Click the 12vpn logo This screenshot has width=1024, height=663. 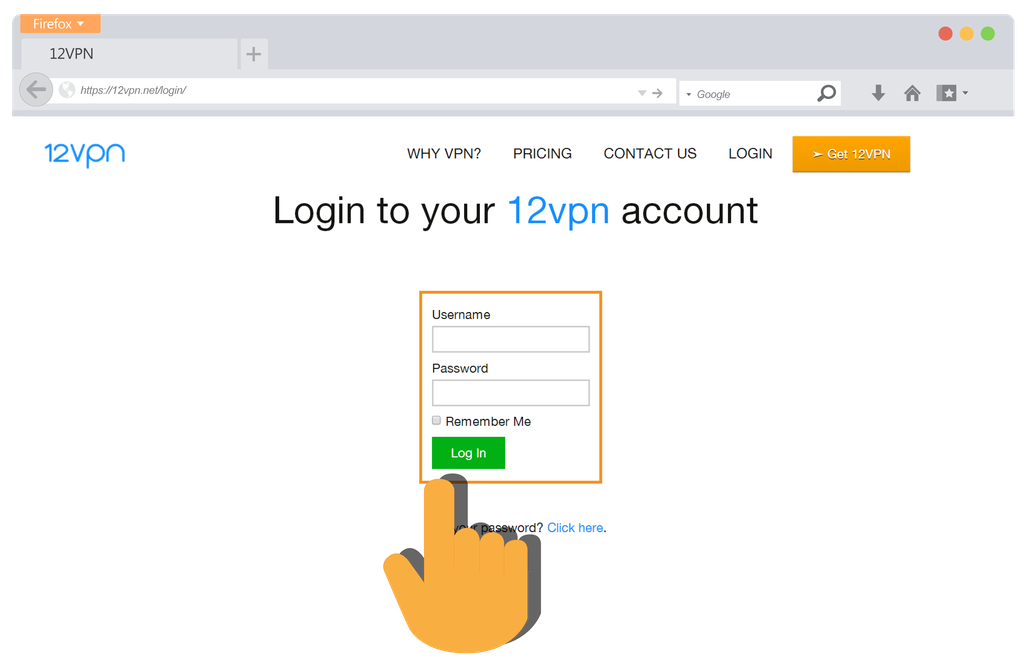pos(84,154)
